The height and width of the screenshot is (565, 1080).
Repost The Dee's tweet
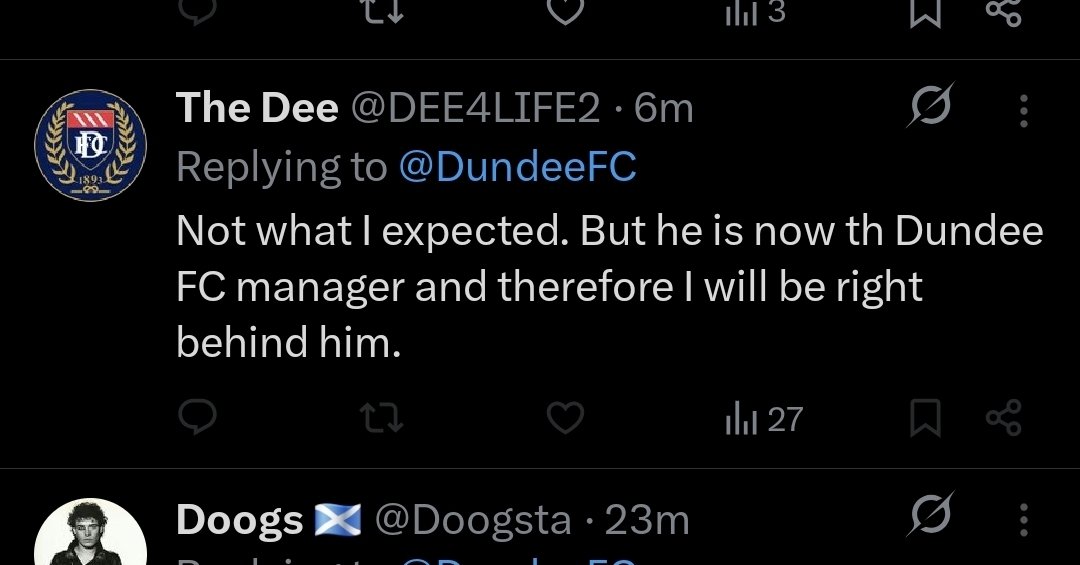point(381,418)
